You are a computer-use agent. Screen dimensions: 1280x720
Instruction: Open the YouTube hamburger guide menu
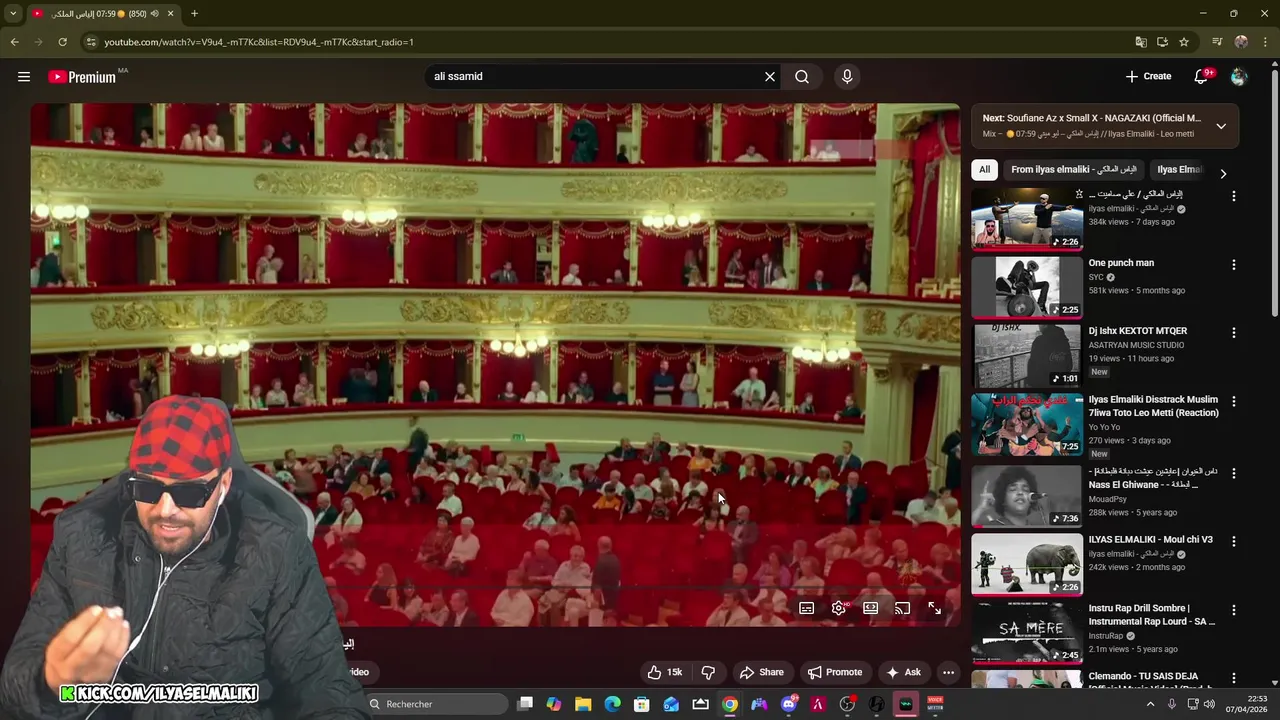click(24, 76)
